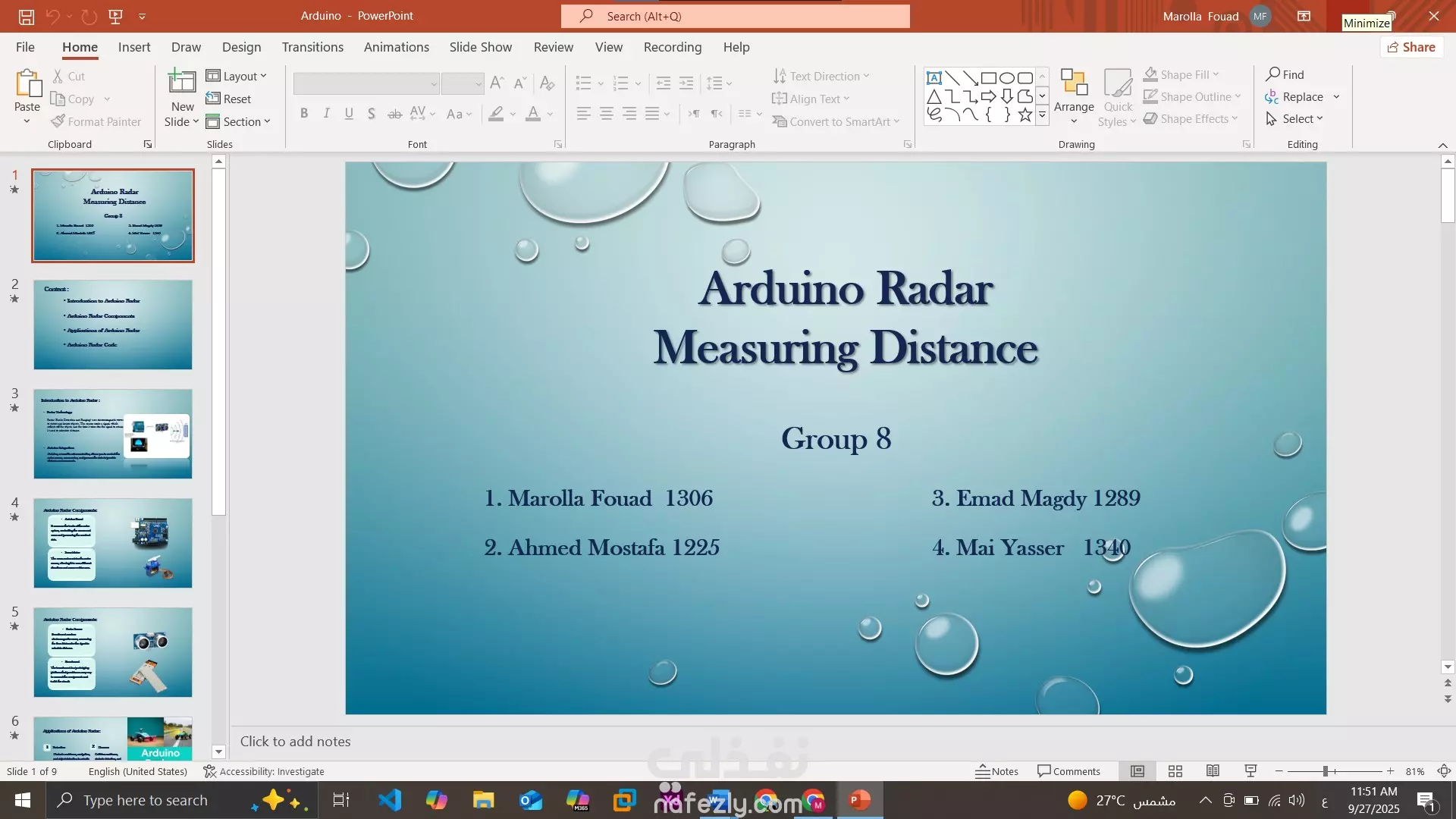This screenshot has height=819, width=1456.
Task: Toggle the Notes pane from the status bar
Action: [996, 771]
